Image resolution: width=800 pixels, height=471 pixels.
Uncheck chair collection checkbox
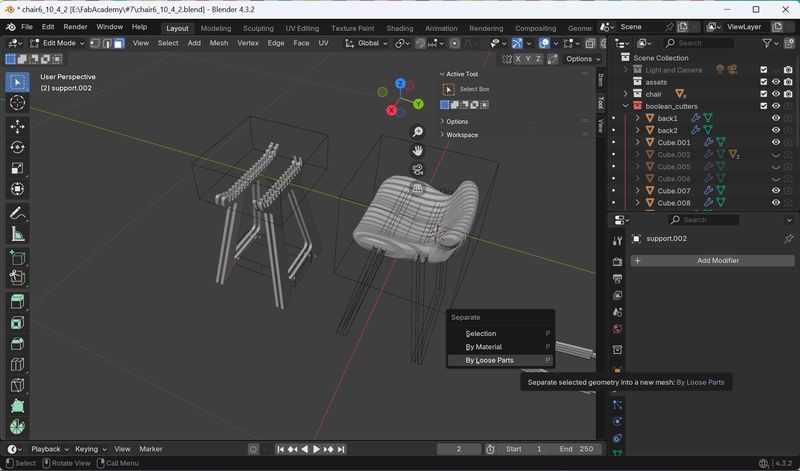click(x=763, y=94)
